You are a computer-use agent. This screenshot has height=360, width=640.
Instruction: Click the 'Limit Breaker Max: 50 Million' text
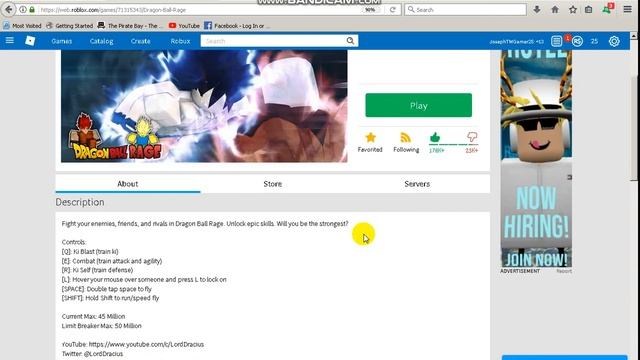(x=102, y=326)
